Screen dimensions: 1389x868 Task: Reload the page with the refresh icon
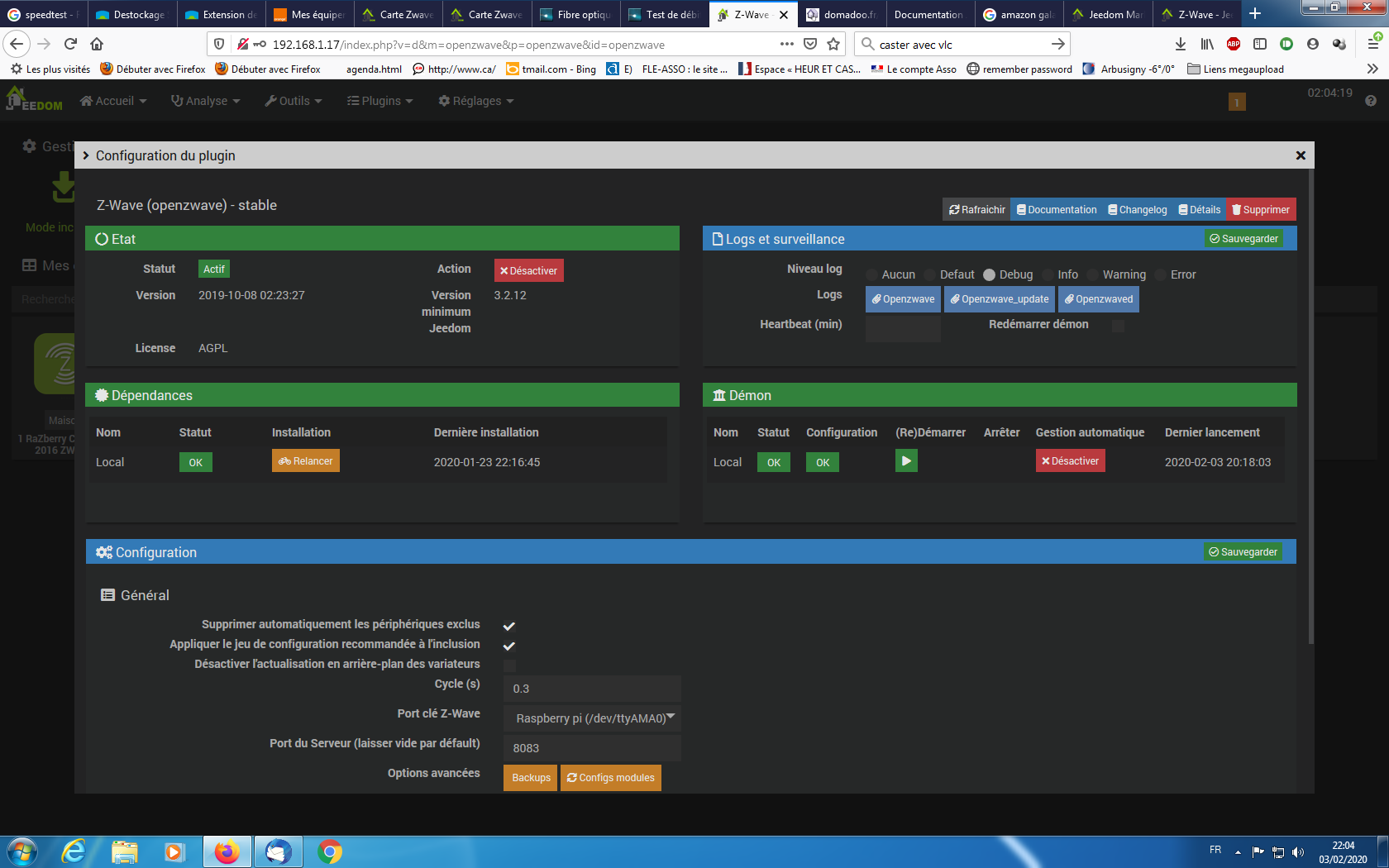pyautogui.click(x=70, y=44)
